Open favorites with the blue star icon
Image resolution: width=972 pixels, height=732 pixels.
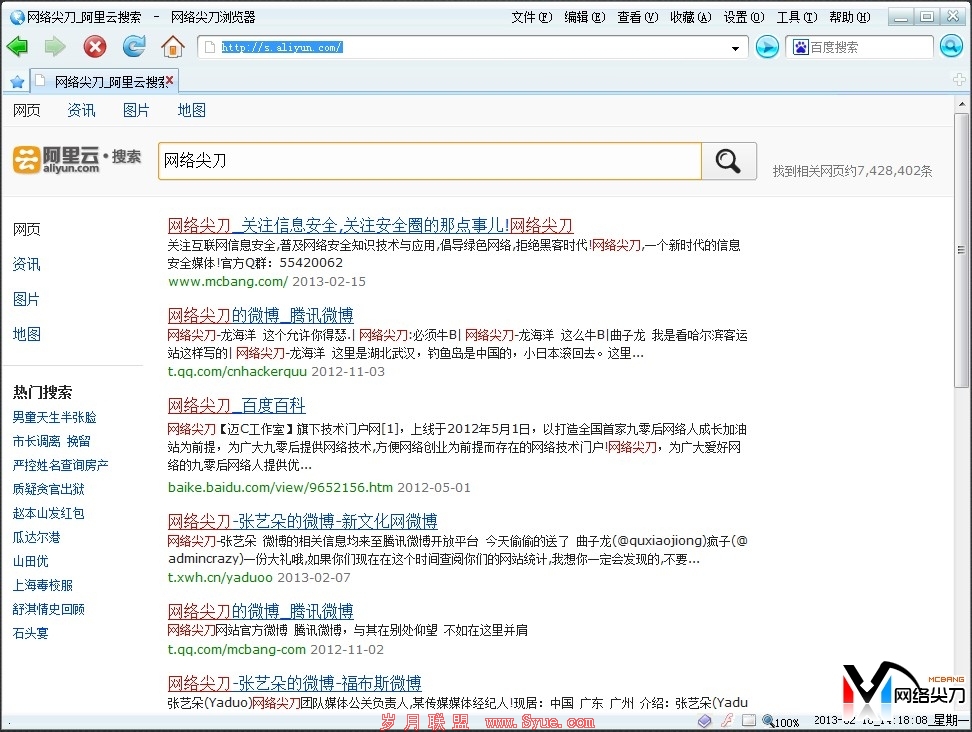(x=17, y=81)
